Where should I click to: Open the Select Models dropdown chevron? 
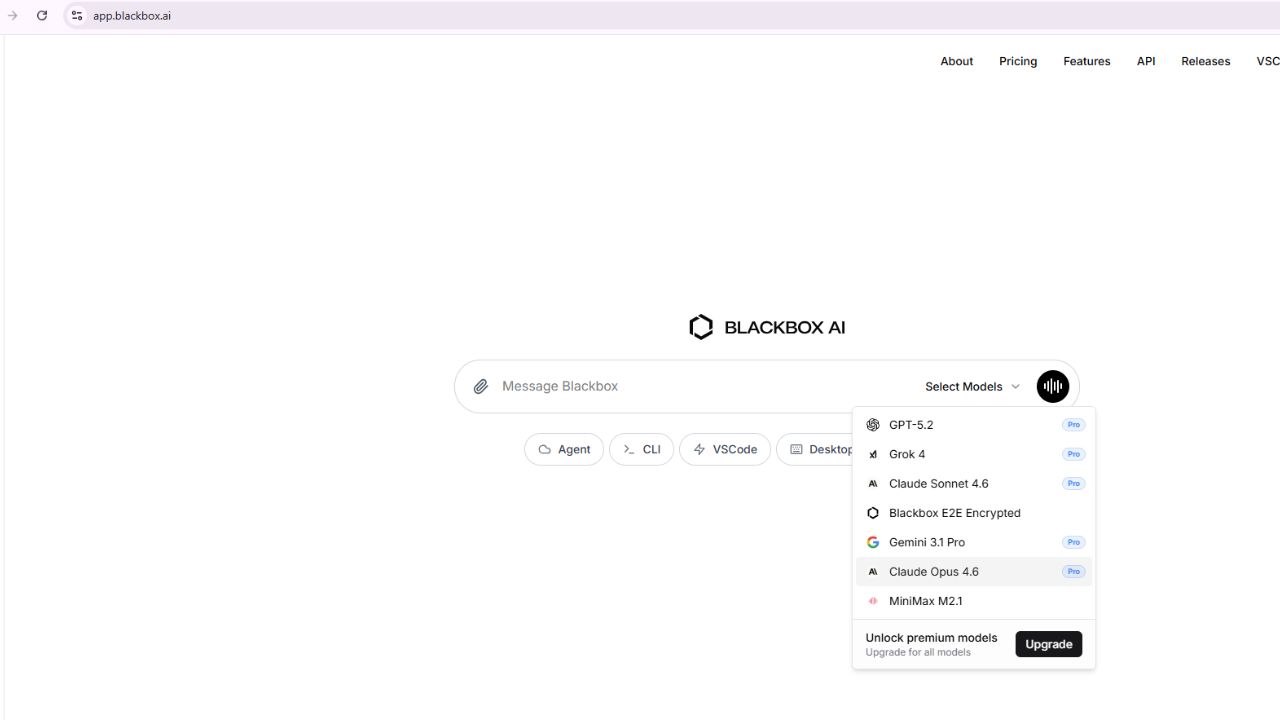coord(1016,386)
